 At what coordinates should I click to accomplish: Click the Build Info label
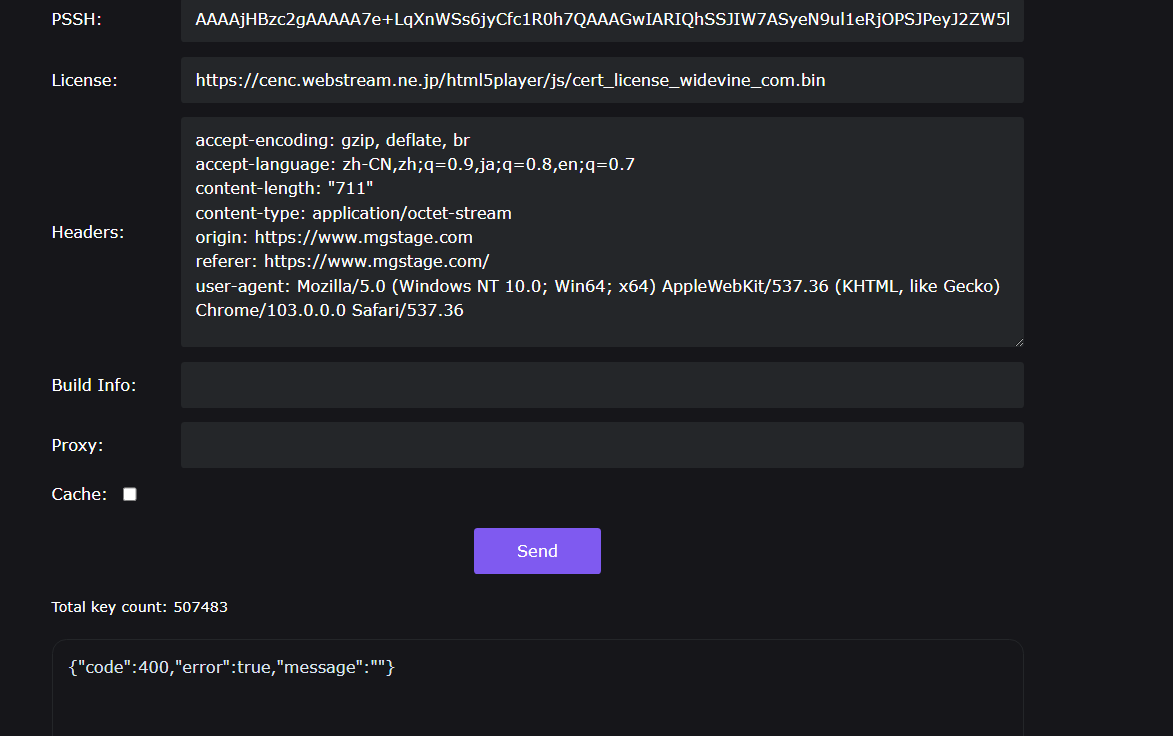pyautogui.click(x=94, y=385)
